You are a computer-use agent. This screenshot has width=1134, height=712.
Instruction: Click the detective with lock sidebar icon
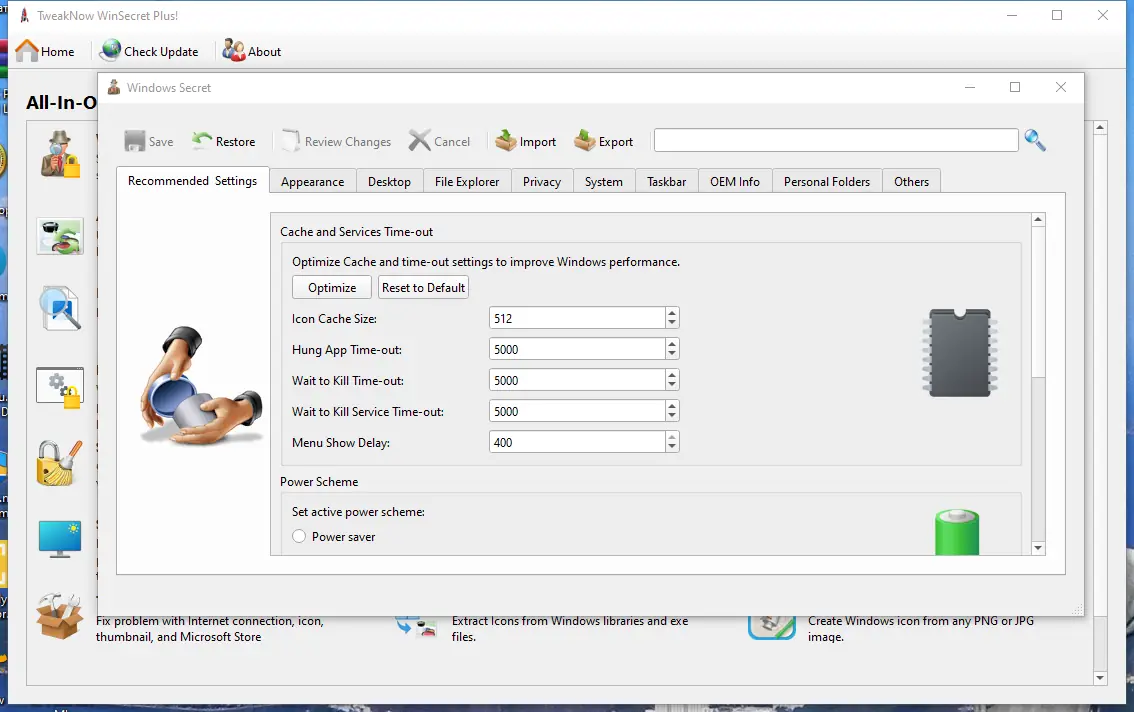[x=60, y=154]
